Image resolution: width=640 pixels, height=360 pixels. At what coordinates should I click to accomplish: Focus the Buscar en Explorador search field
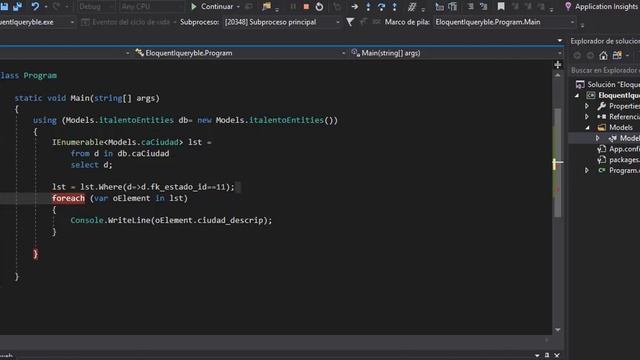pos(605,71)
